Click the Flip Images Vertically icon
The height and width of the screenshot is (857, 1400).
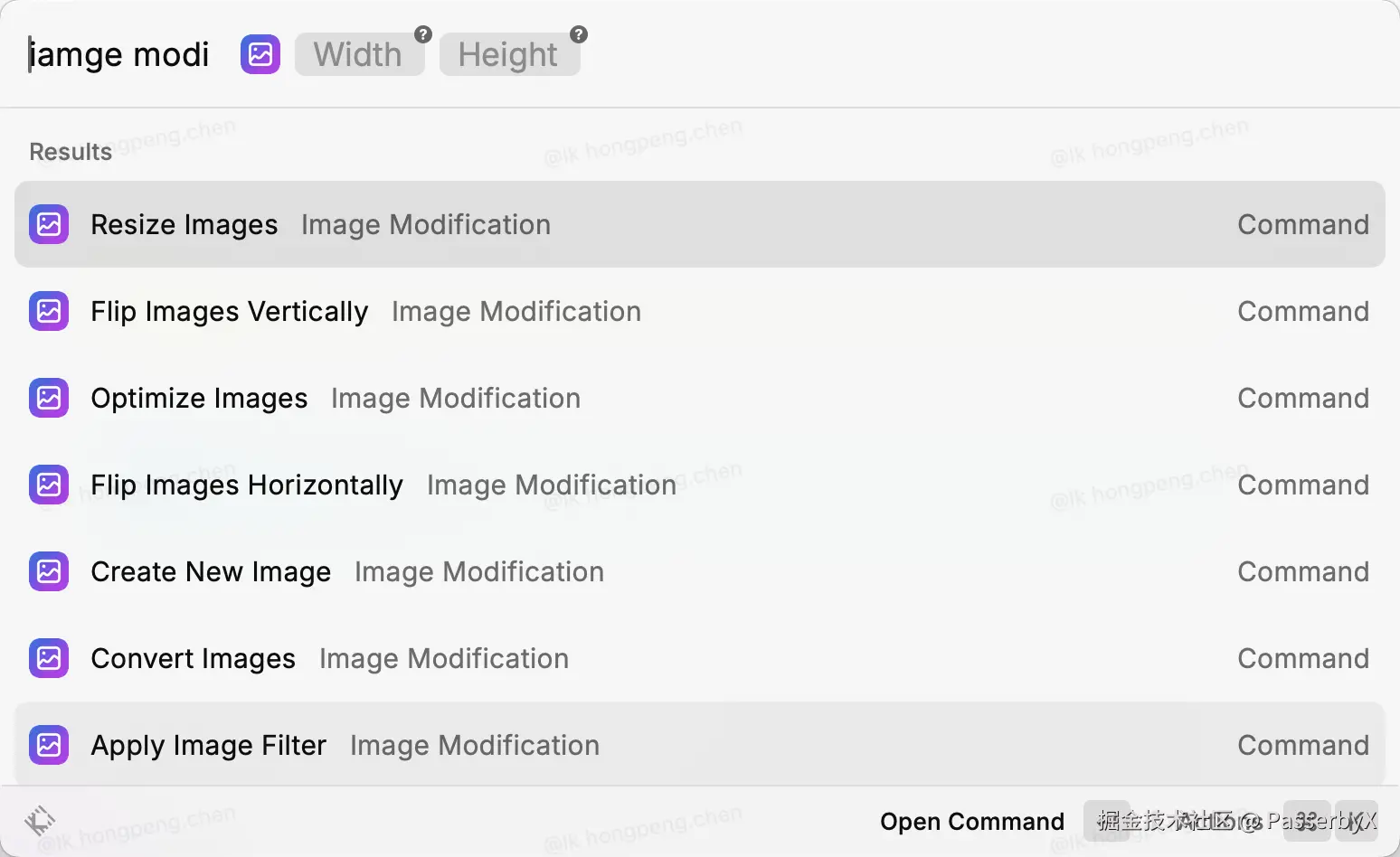tap(49, 311)
